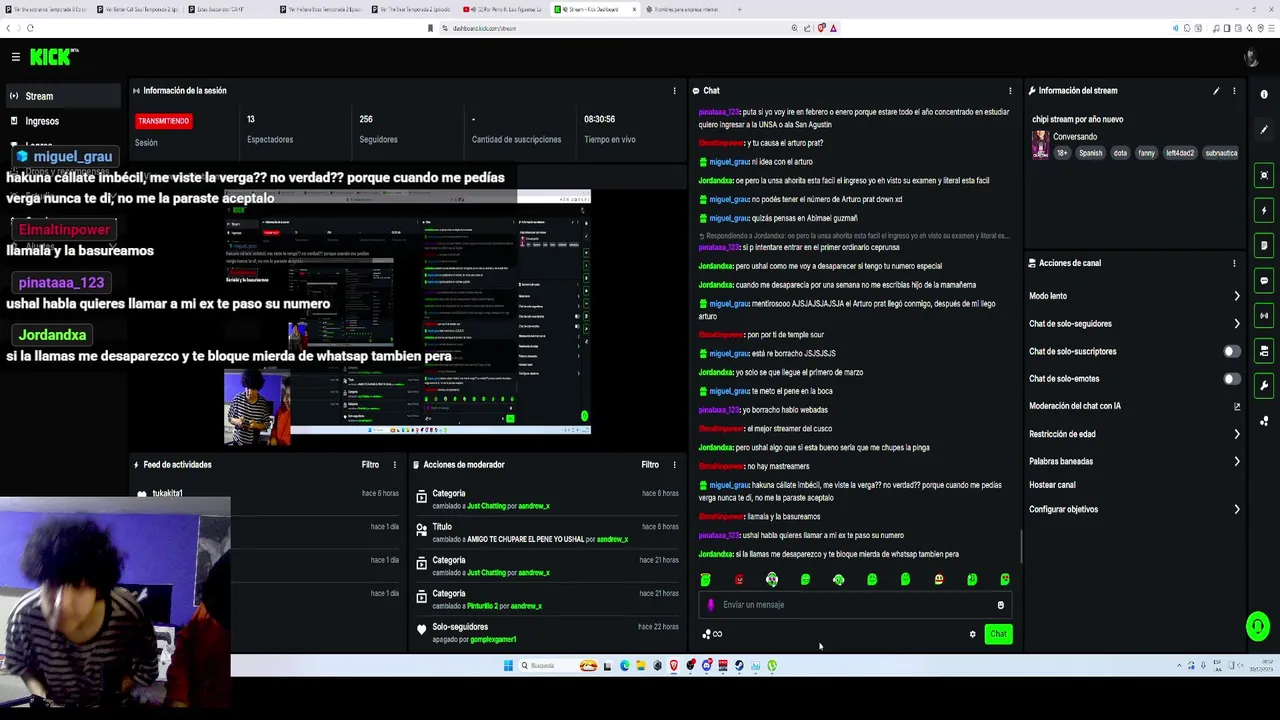Toggle Chat de solo-suscriptores switch
The image size is (1280, 720).
1232,351
